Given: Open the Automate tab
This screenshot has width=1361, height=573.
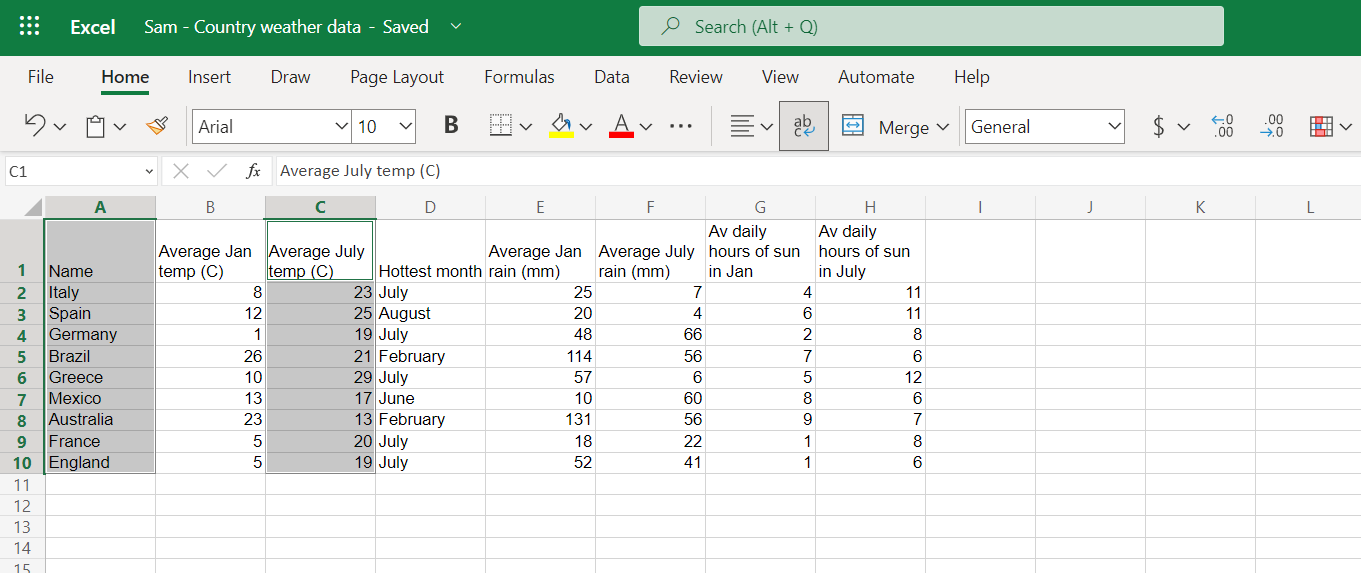Looking at the screenshot, I should [876, 77].
